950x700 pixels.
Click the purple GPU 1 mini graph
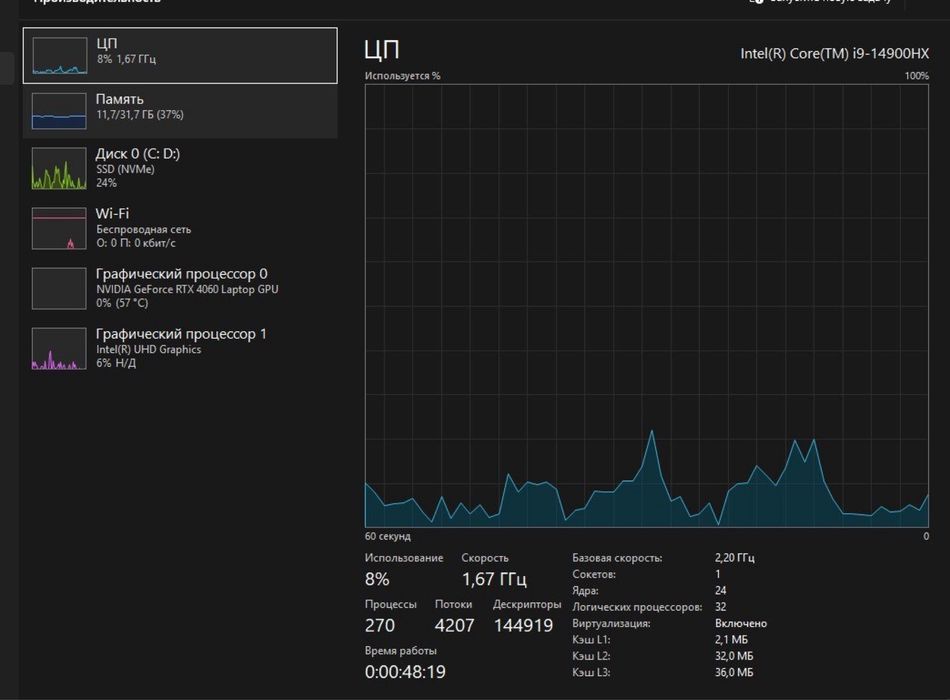coord(59,348)
